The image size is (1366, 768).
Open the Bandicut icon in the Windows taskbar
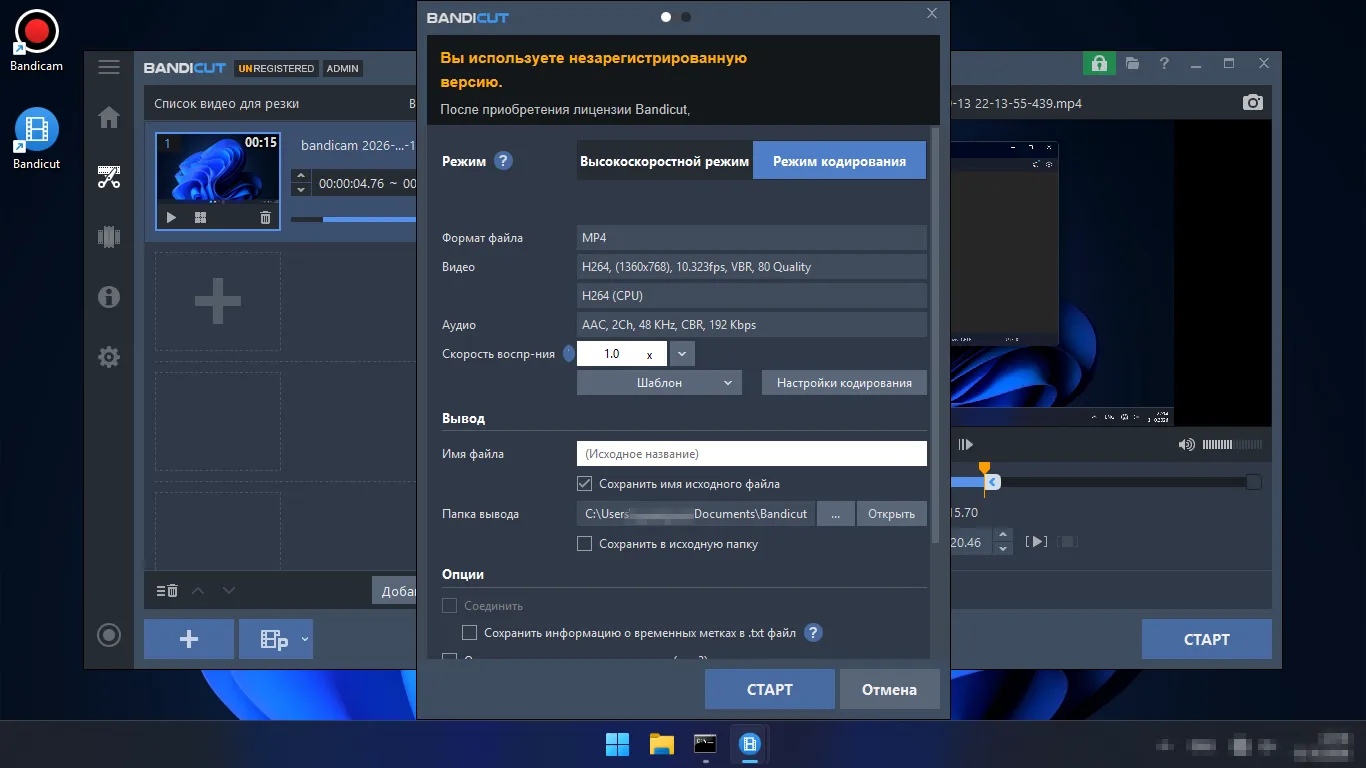click(x=750, y=744)
